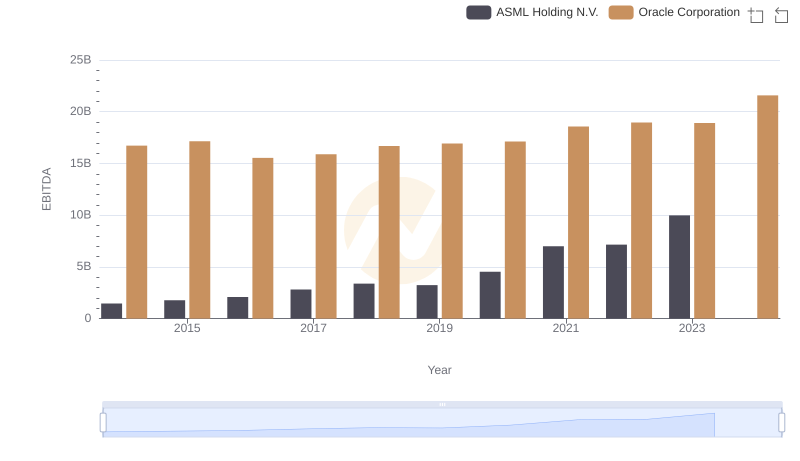The height and width of the screenshot is (461, 800).
Task: Select the 2023 ASML dark bar
Action: [x=679, y=267]
